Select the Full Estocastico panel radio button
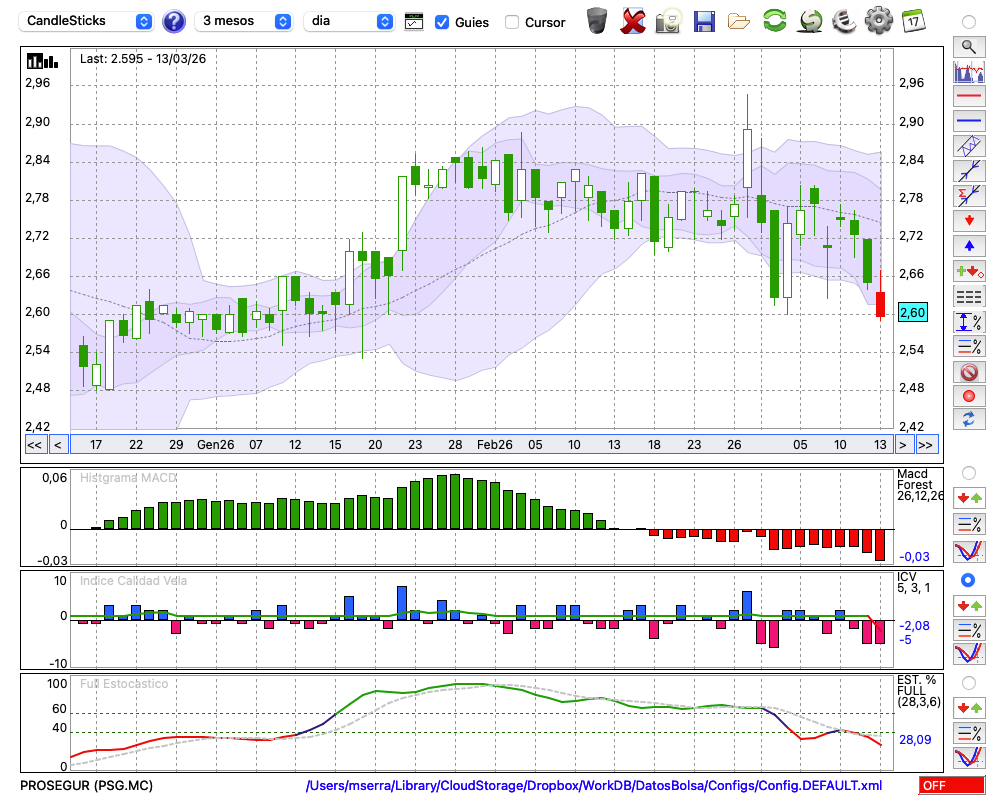The height and width of the screenshot is (800, 1000). 969,683
